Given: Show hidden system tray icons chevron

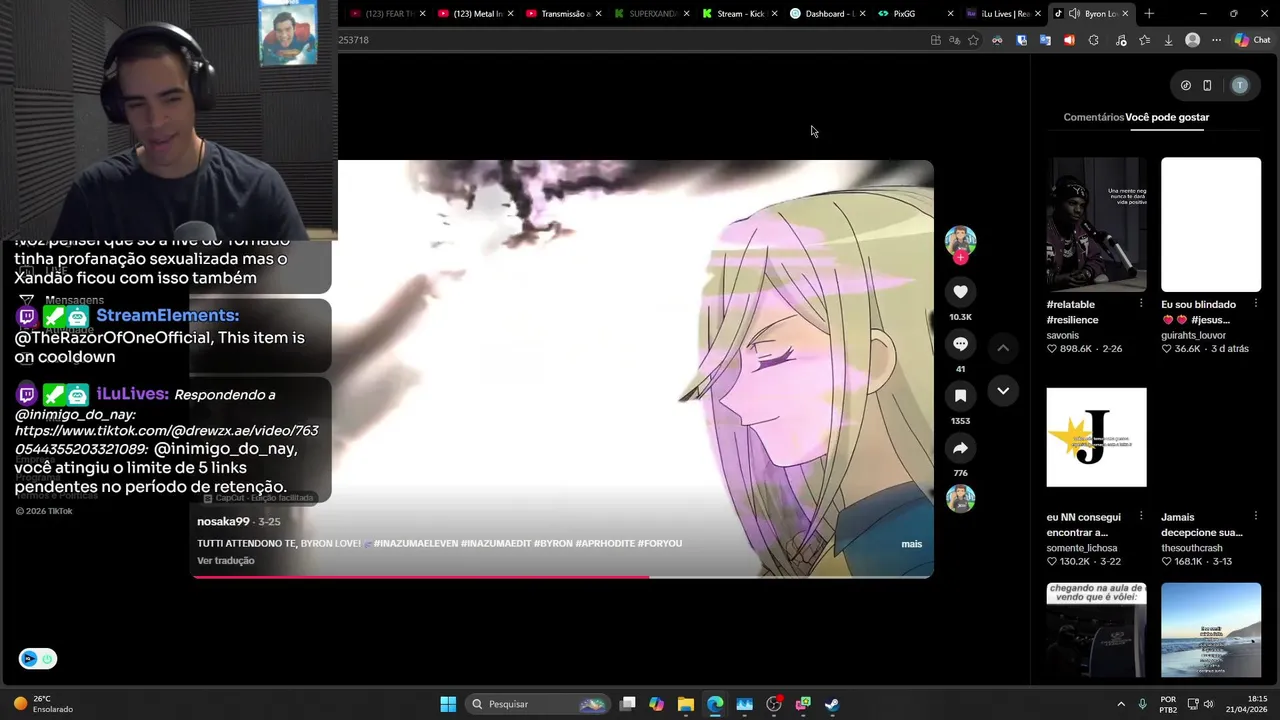Looking at the screenshot, I should [x=1121, y=704].
